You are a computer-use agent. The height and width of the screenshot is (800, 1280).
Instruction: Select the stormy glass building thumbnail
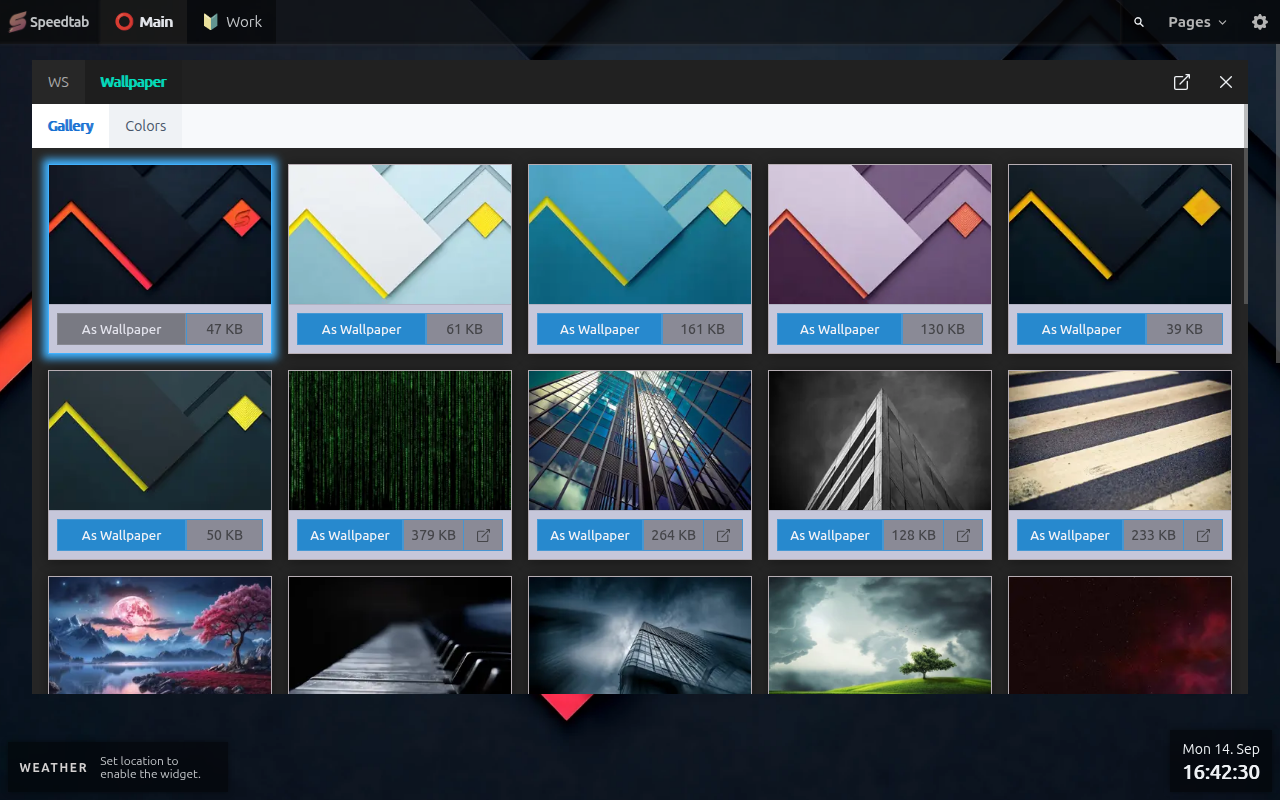coord(640,635)
